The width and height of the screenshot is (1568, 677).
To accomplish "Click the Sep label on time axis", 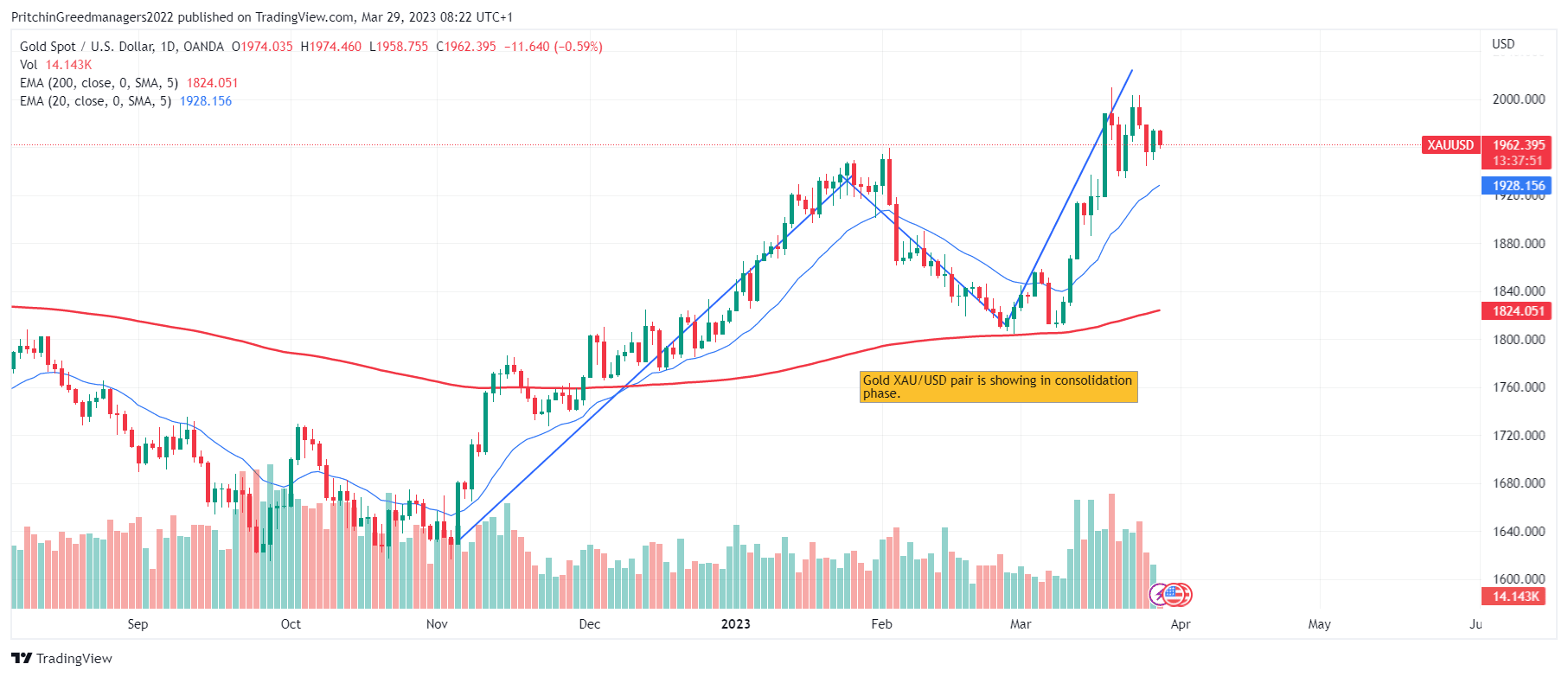I will point(138,624).
